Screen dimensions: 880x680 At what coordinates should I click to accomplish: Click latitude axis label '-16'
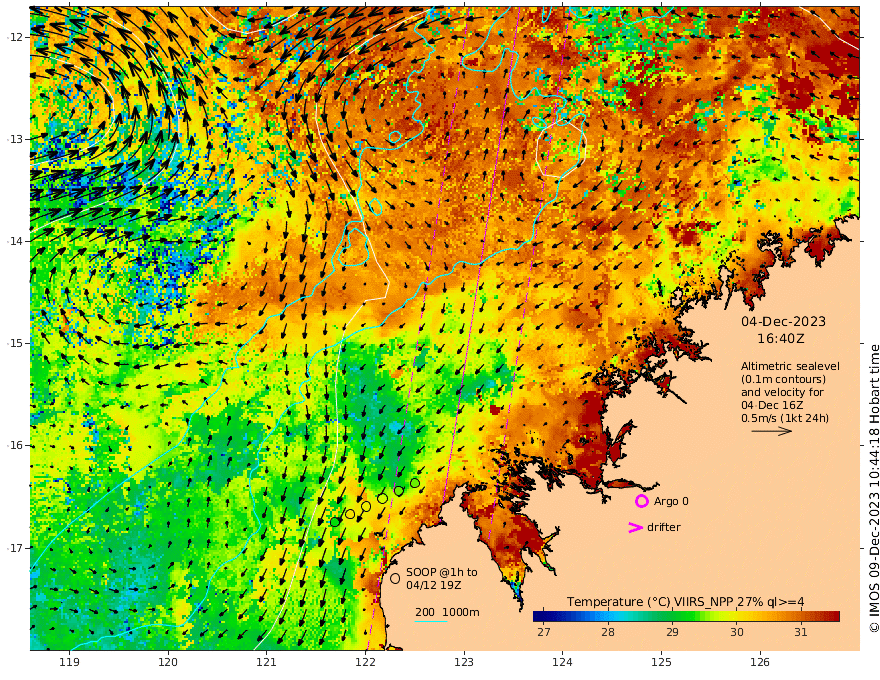point(15,445)
